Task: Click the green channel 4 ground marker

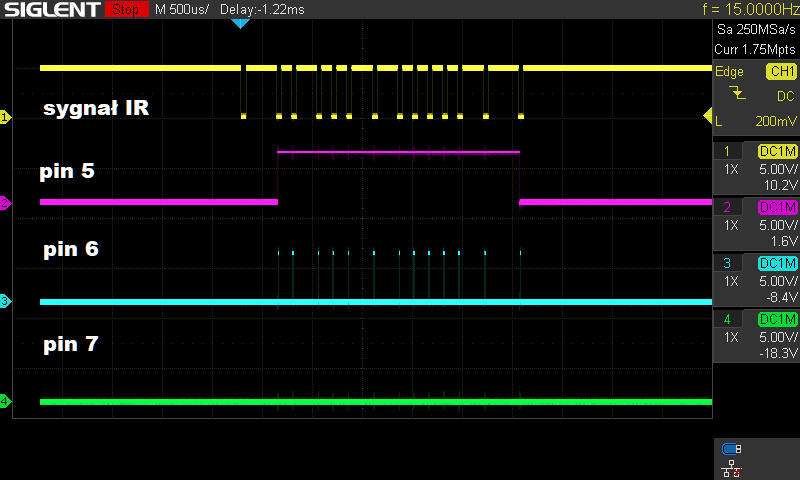Action: (5, 401)
